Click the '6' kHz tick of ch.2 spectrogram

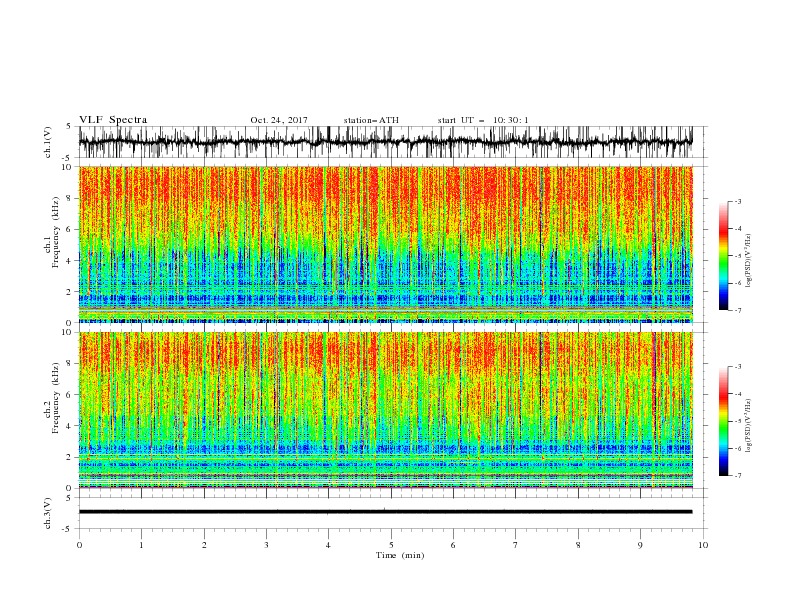point(70,394)
